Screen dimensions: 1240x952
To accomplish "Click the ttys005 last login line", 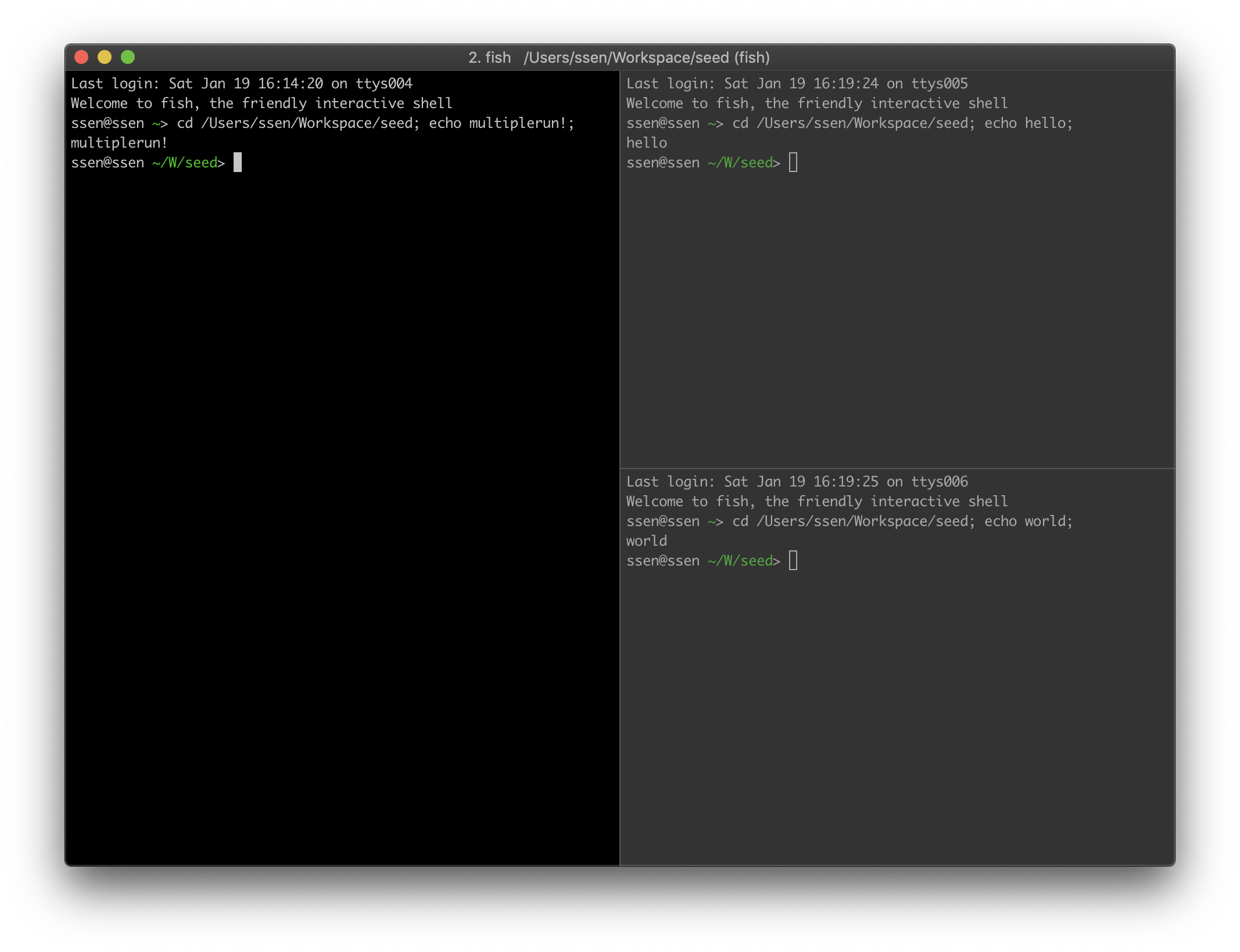I will coord(797,84).
